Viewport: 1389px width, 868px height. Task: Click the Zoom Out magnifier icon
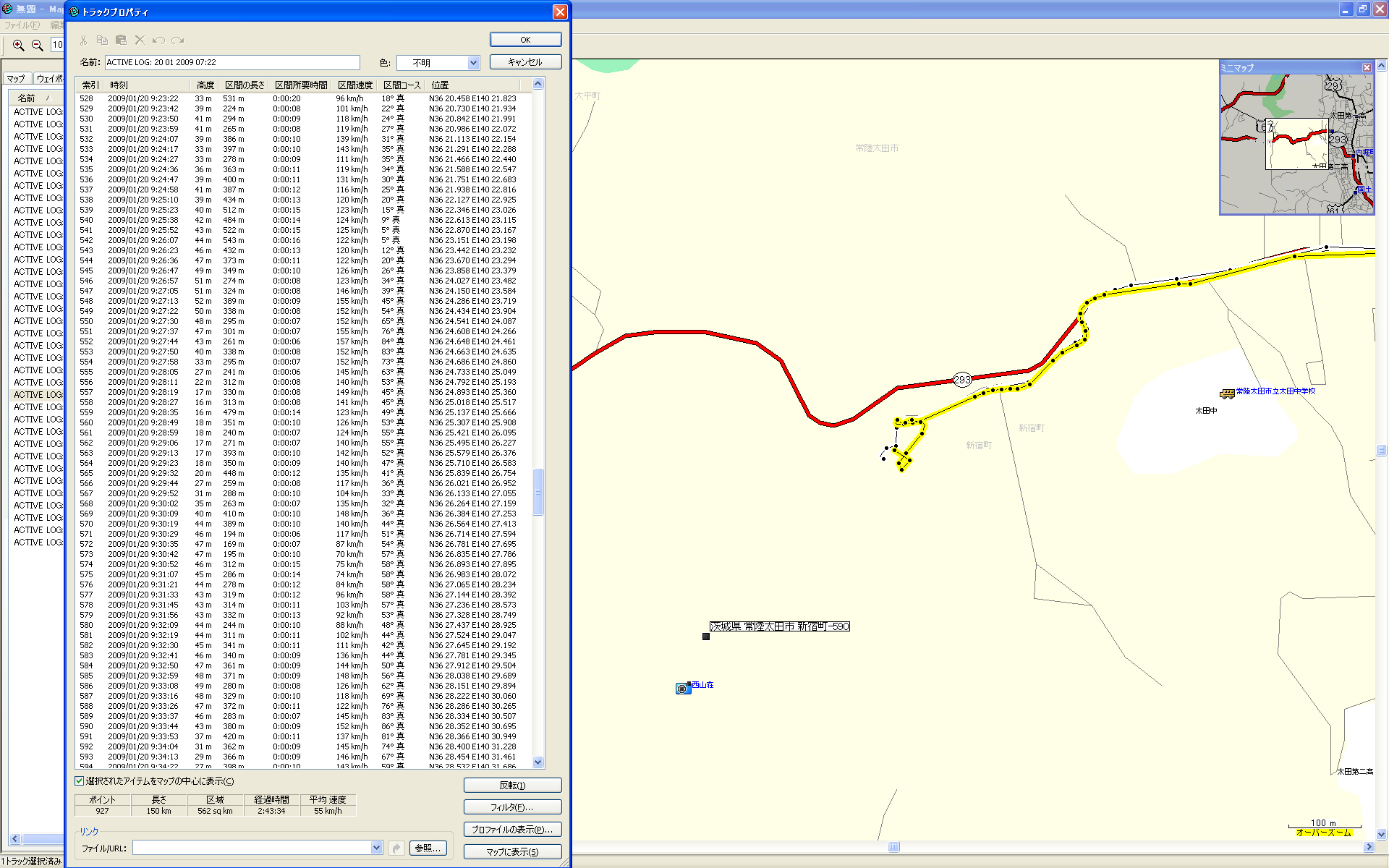pos(38,46)
